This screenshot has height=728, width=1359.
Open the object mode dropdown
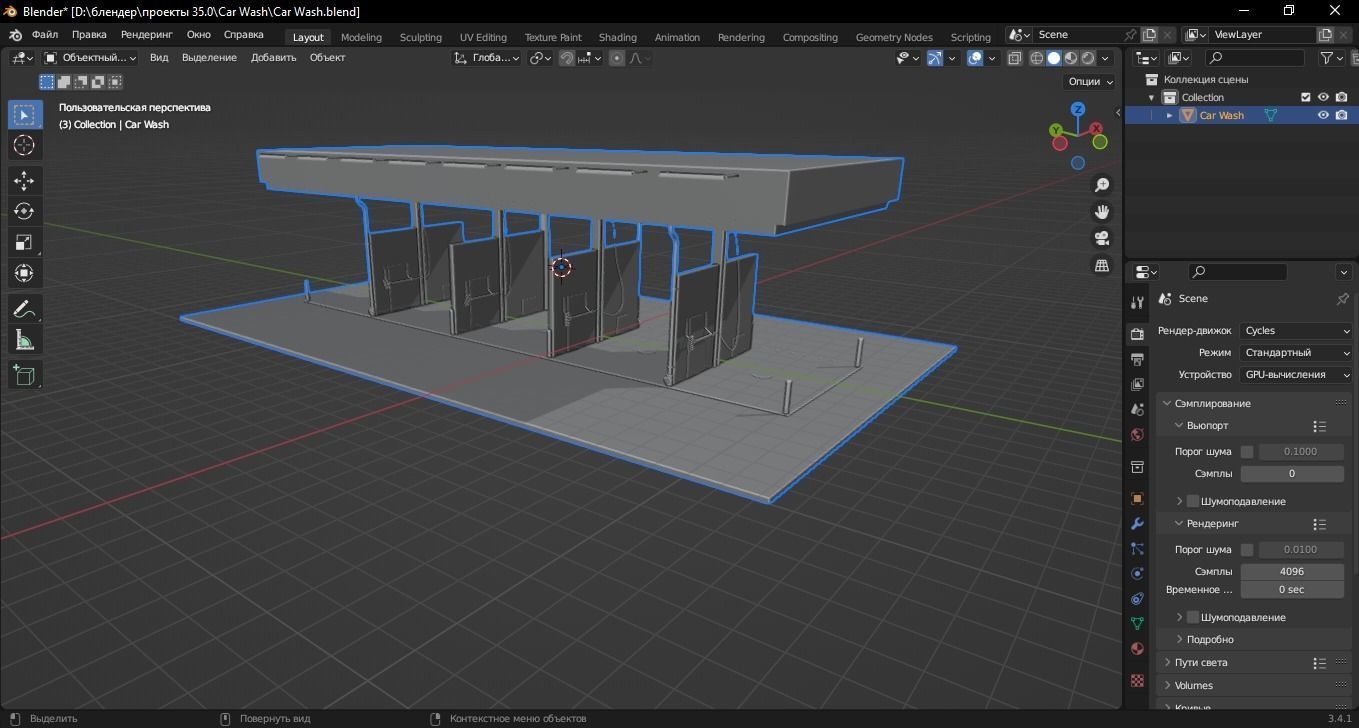click(91, 58)
